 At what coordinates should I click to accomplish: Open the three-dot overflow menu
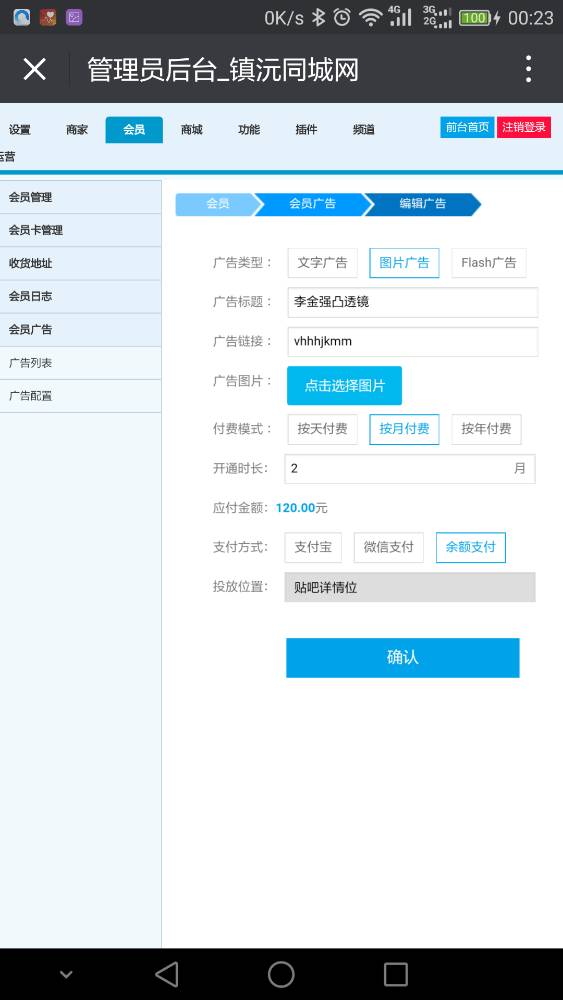point(528,69)
